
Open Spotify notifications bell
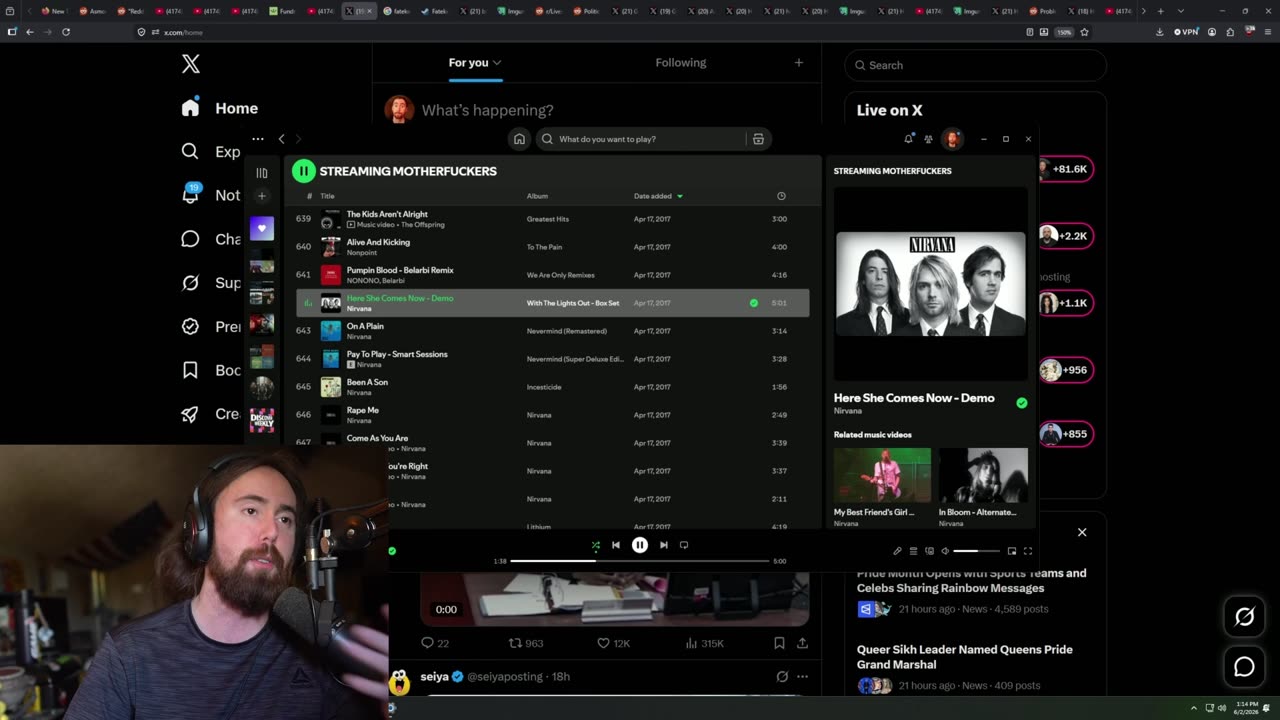point(908,139)
